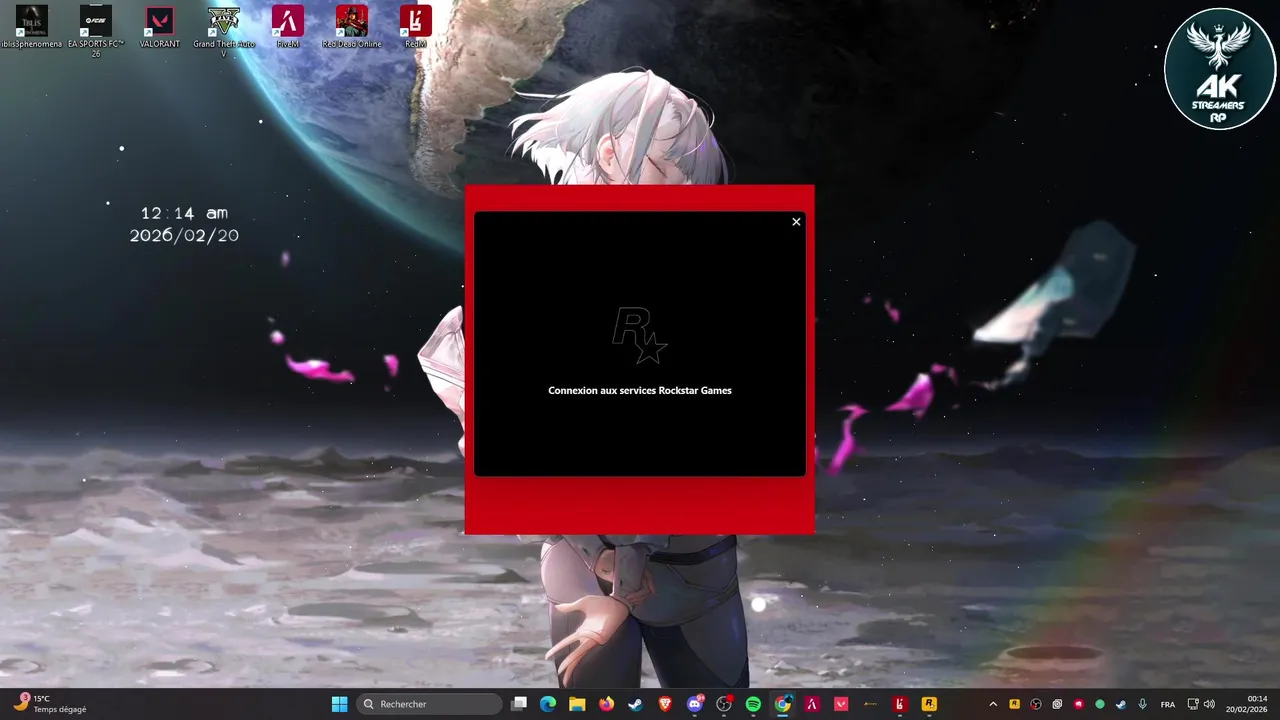
Task: Close the Rockstar Games connection dialog
Action: tap(796, 222)
